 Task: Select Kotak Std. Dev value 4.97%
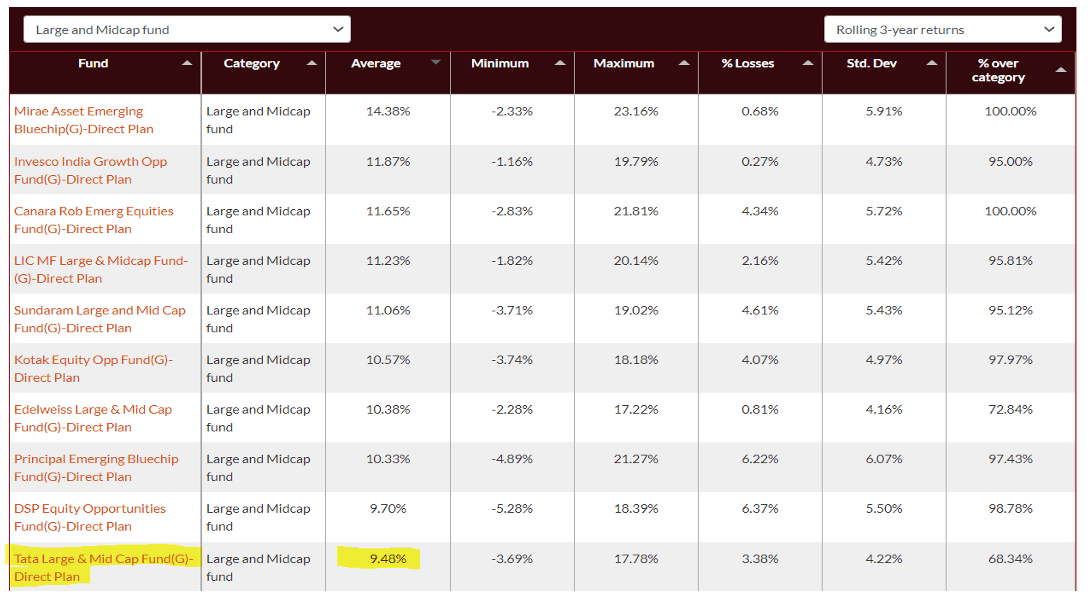point(884,359)
